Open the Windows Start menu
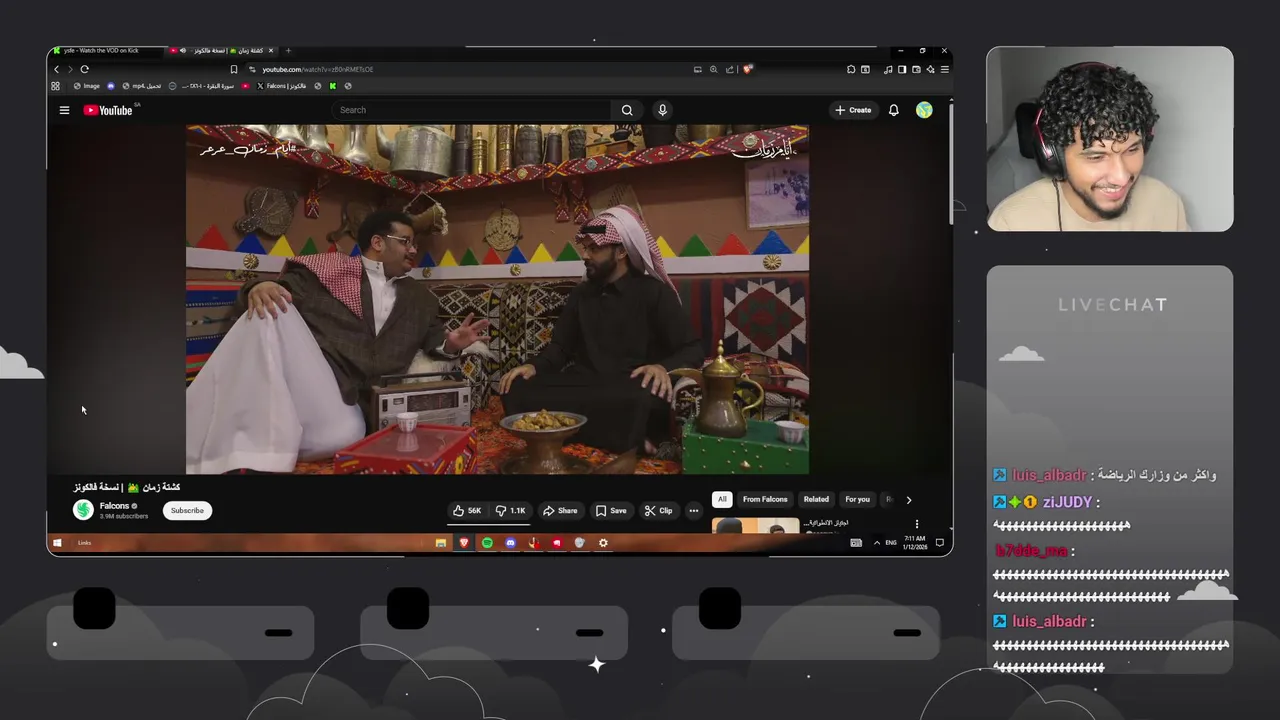 point(57,543)
